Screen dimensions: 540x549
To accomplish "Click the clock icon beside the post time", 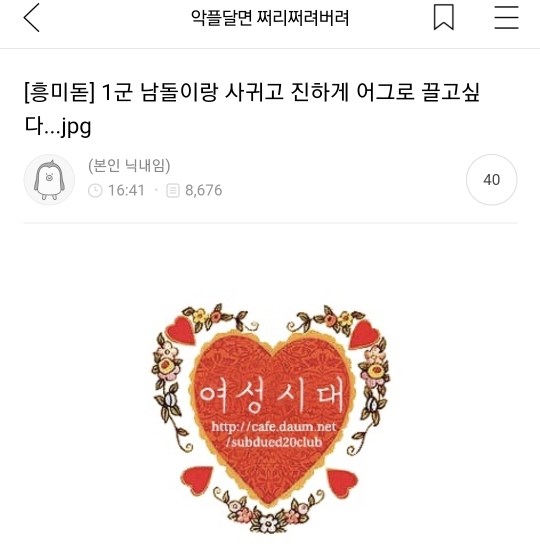I will click(x=95, y=191).
